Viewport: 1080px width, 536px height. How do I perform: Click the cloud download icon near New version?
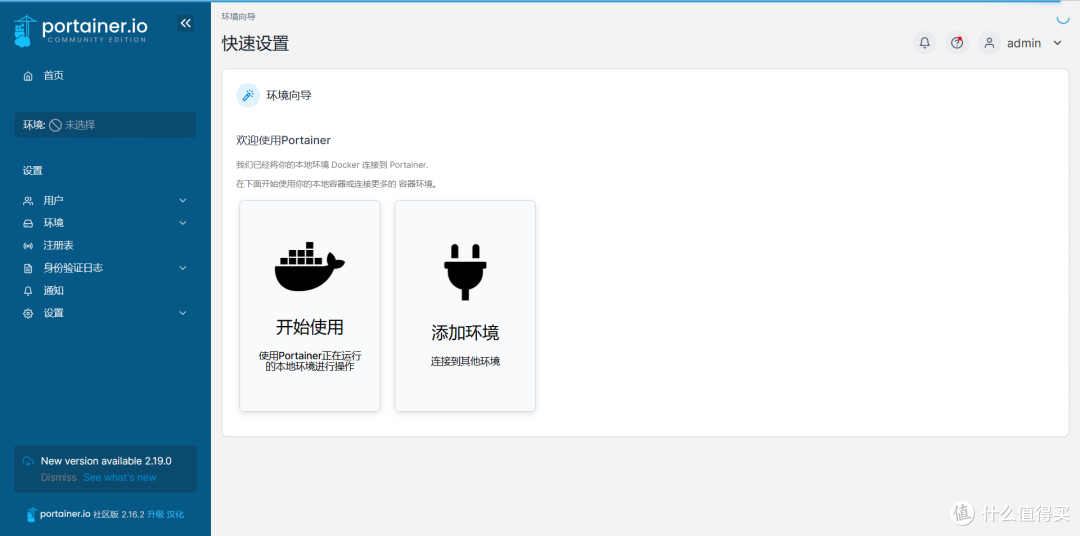[x=28, y=461]
